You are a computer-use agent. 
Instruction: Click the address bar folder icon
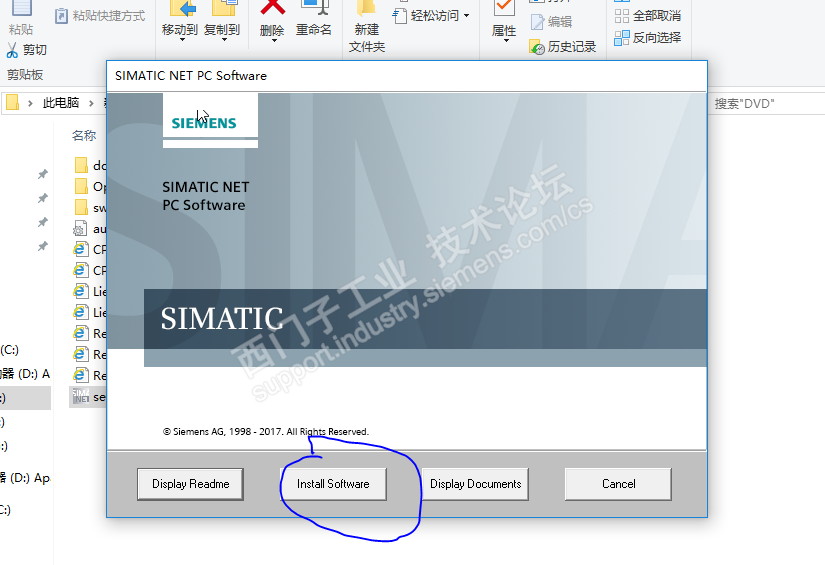pyautogui.click(x=13, y=103)
